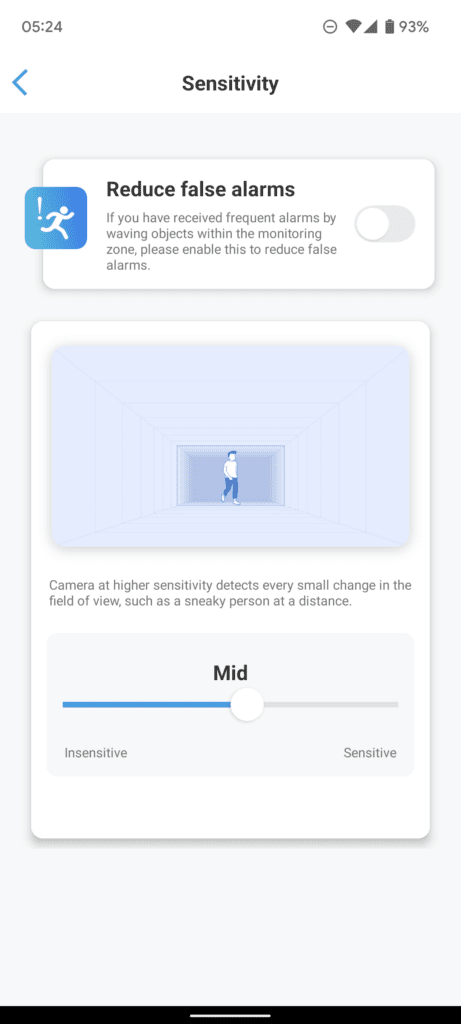Tap the Reduce false alarms heading
The width and height of the screenshot is (461, 1024).
point(200,189)
